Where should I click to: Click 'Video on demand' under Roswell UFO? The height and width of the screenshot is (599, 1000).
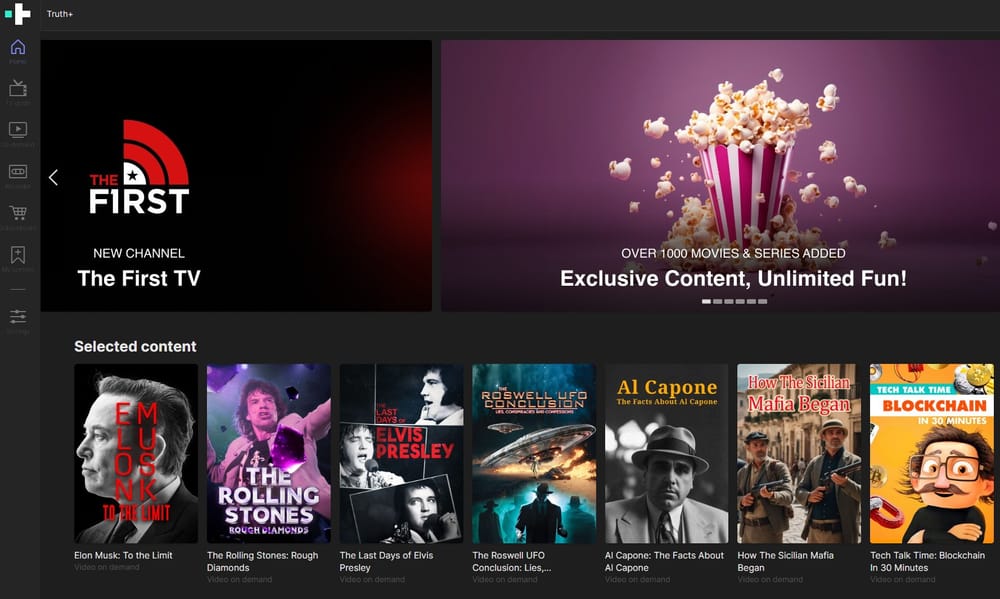[x=504, y=579]
